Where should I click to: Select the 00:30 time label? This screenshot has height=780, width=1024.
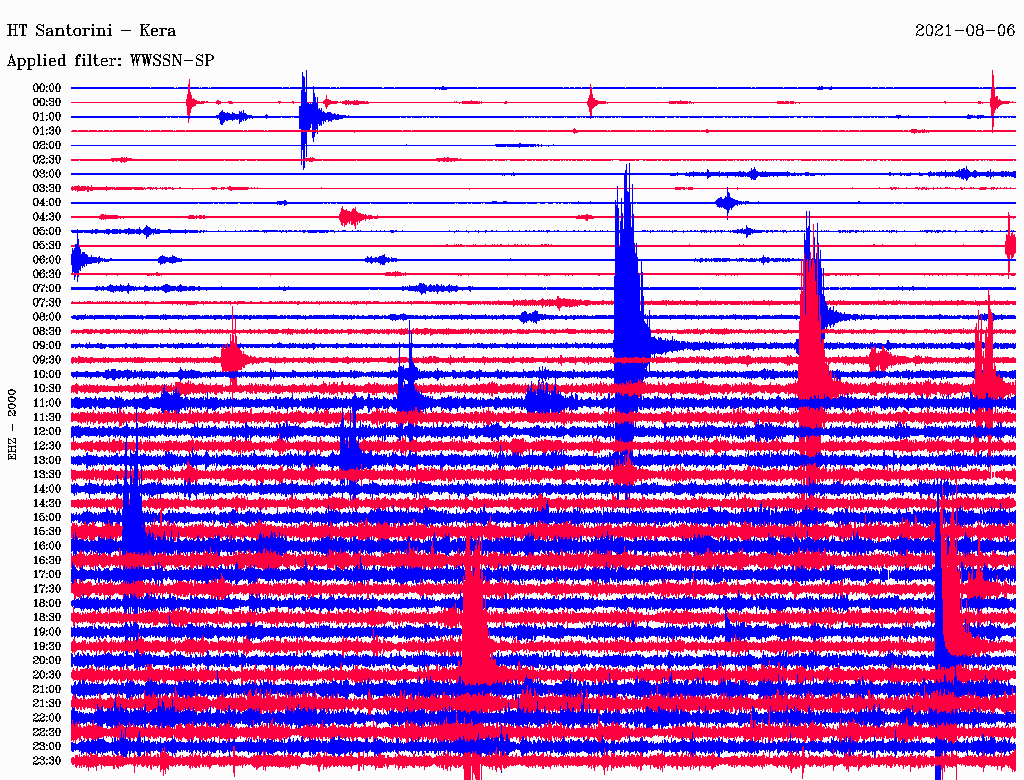point(47,103)
